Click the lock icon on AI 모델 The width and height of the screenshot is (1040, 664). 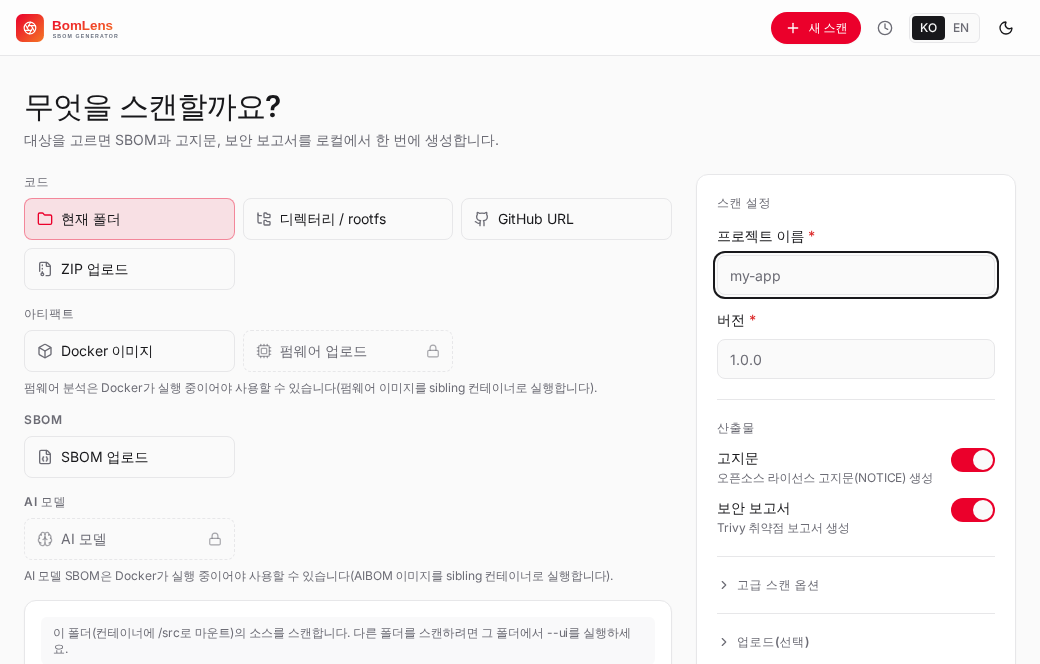(x=215, y=539)
